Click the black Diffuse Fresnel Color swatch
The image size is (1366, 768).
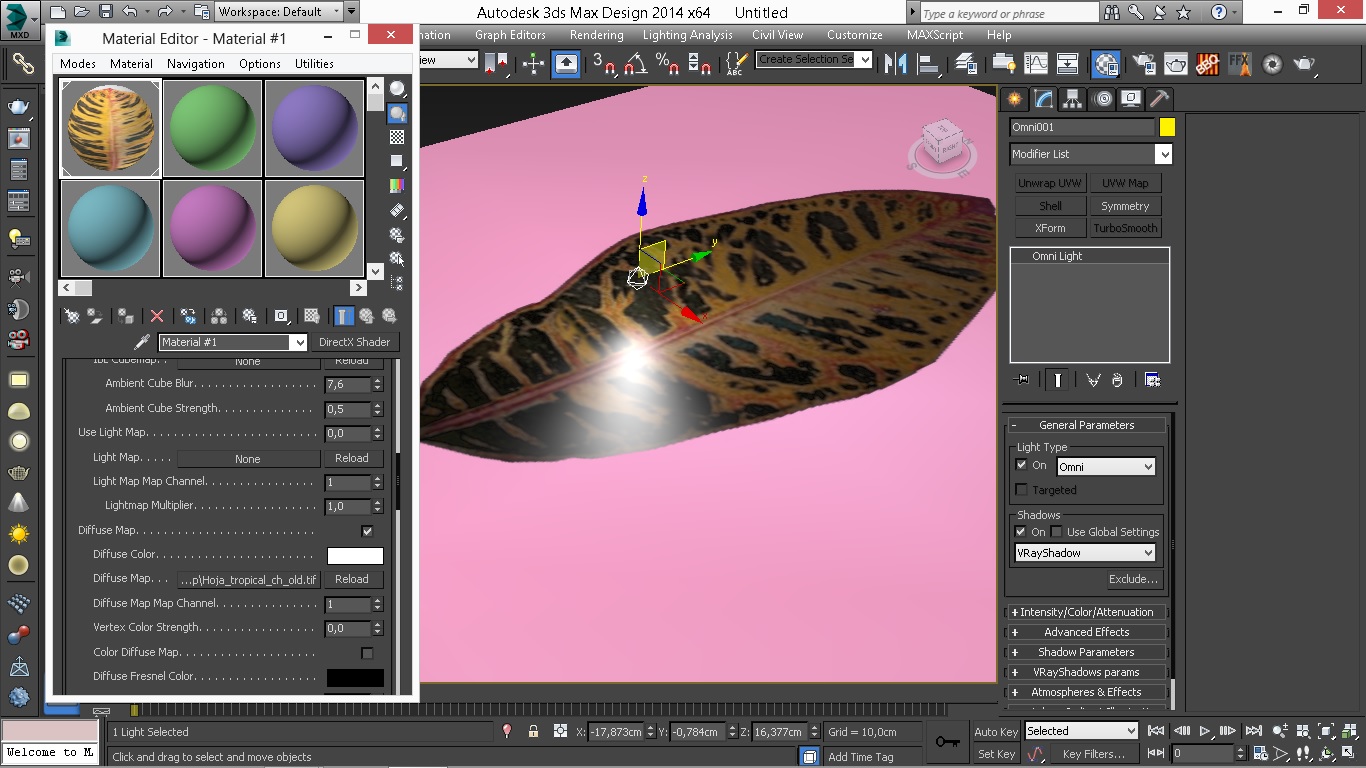click(x=355, y=677)
